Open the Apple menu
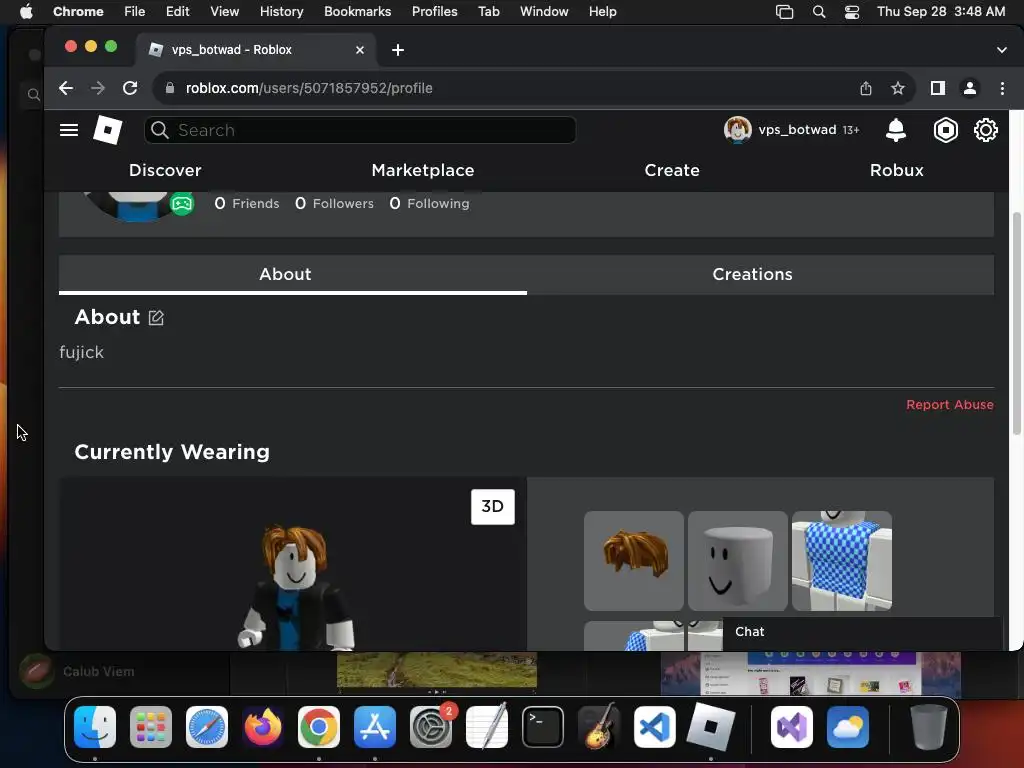 [x=26, y=11]
